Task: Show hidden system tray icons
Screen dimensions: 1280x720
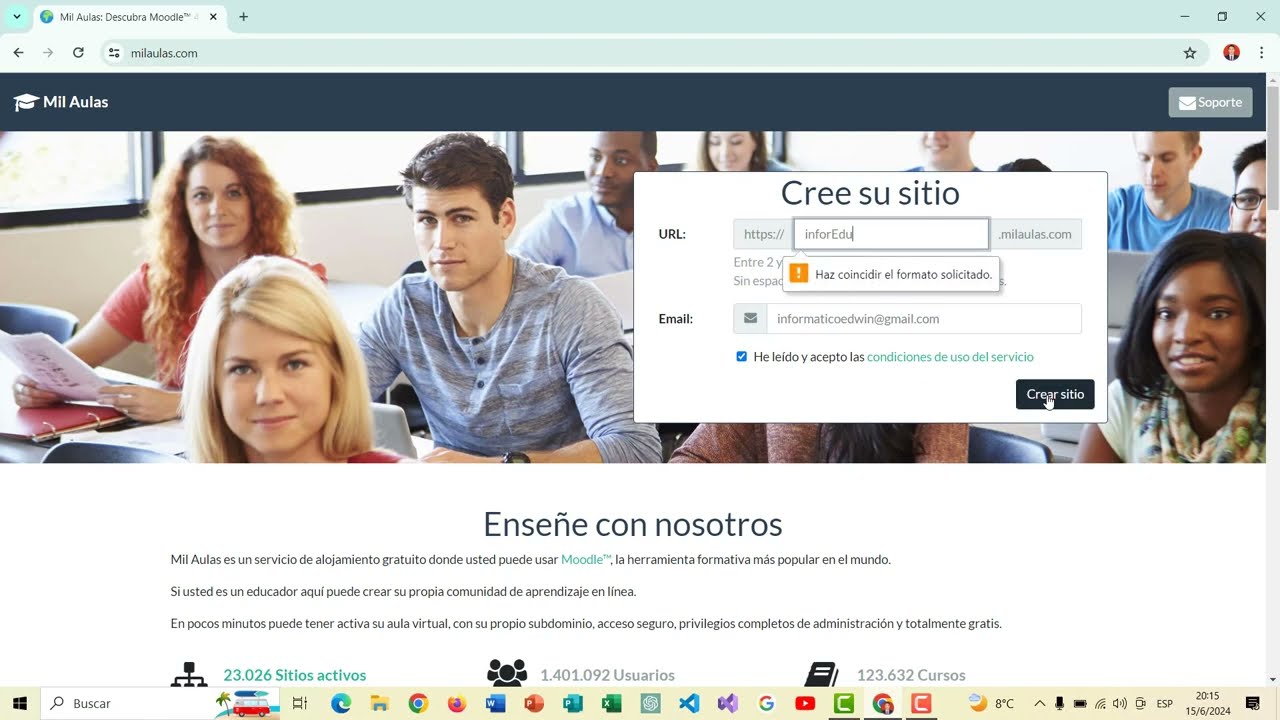Action: pos(1039,704)
